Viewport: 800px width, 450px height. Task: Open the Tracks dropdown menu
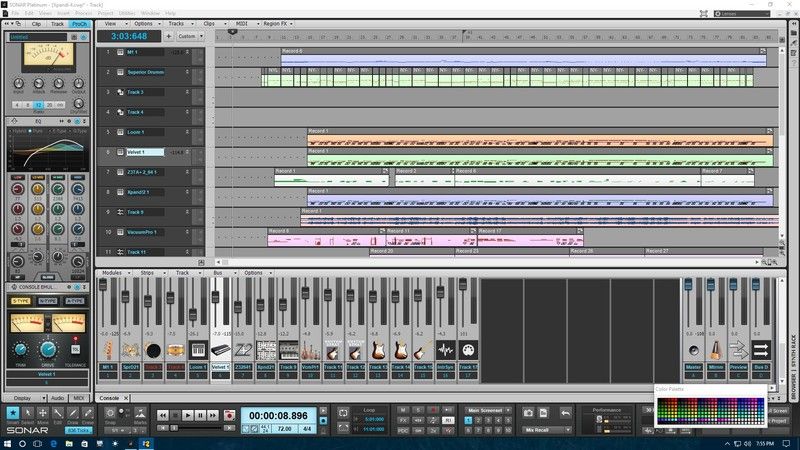[x=181, y=23]
